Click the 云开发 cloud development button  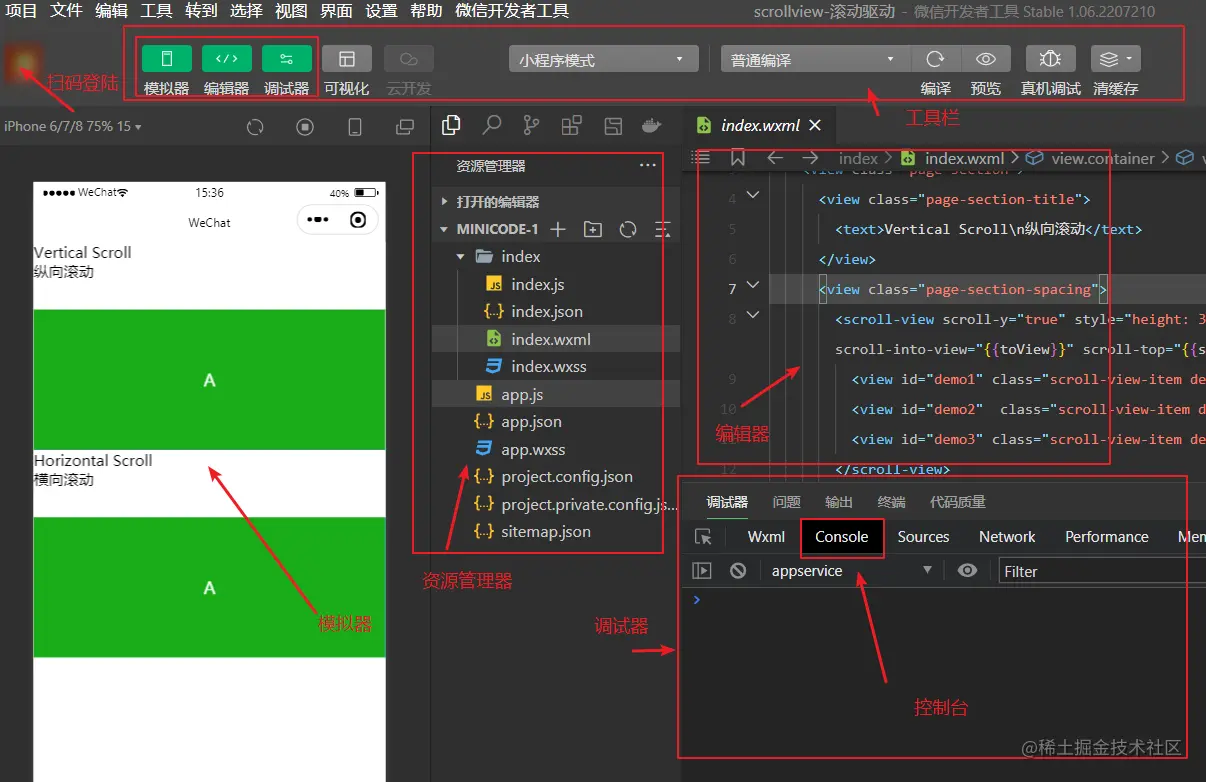(x=409, y=59)
